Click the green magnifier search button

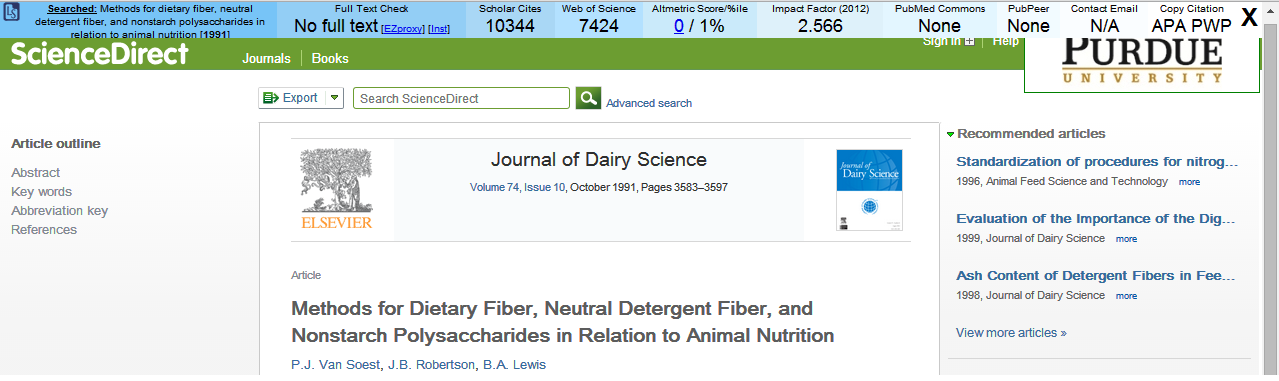[x=589, y=97]
